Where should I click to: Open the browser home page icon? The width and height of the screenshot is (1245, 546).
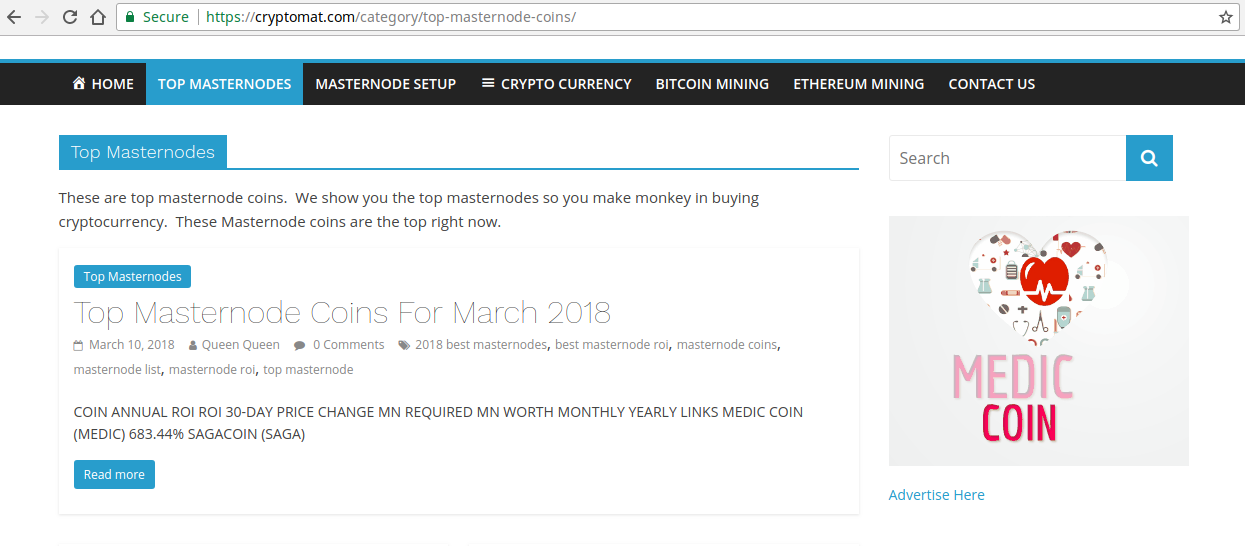tap(98, 17)
